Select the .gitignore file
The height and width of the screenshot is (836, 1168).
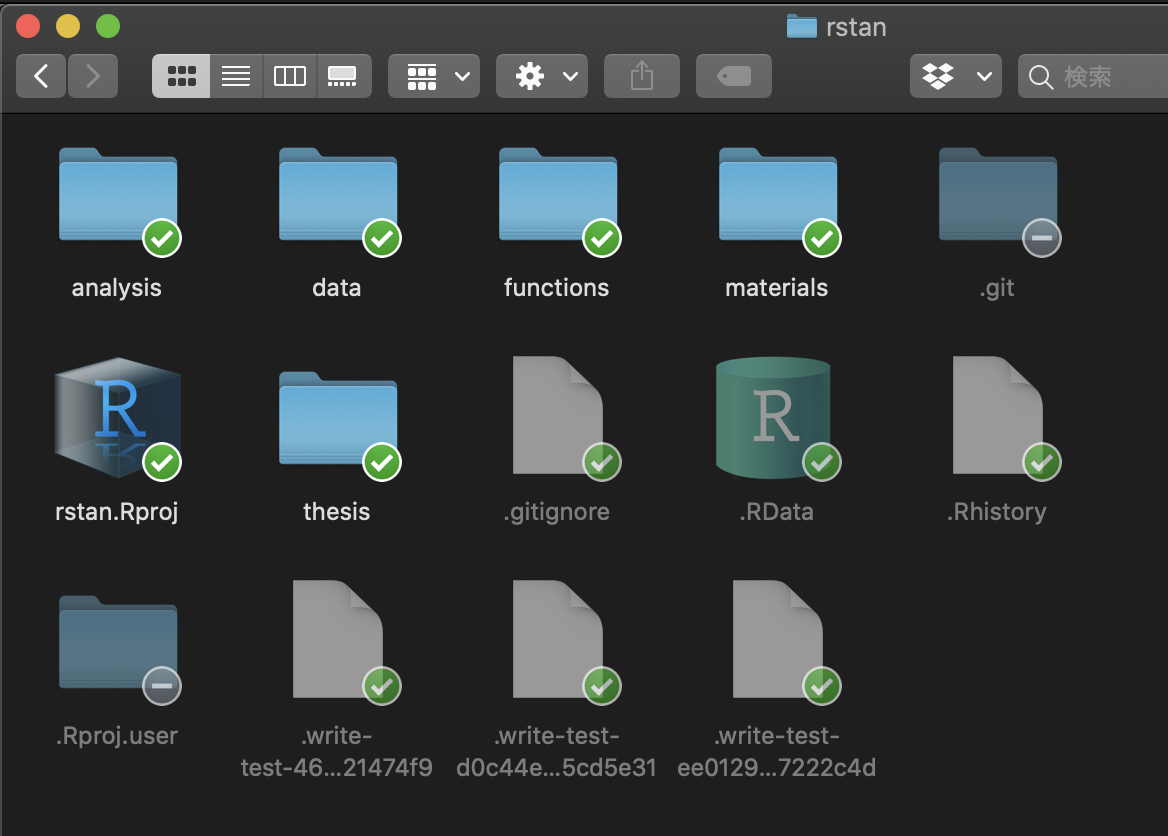(x=557, y=415)
